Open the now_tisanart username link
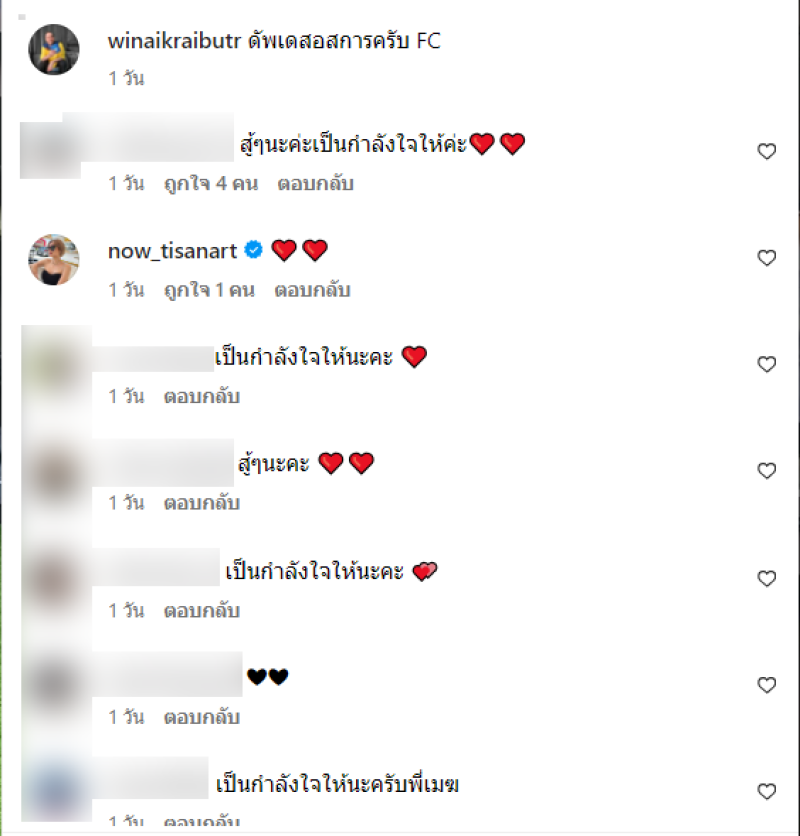This screenshot has width=800, height=836. 172,251
